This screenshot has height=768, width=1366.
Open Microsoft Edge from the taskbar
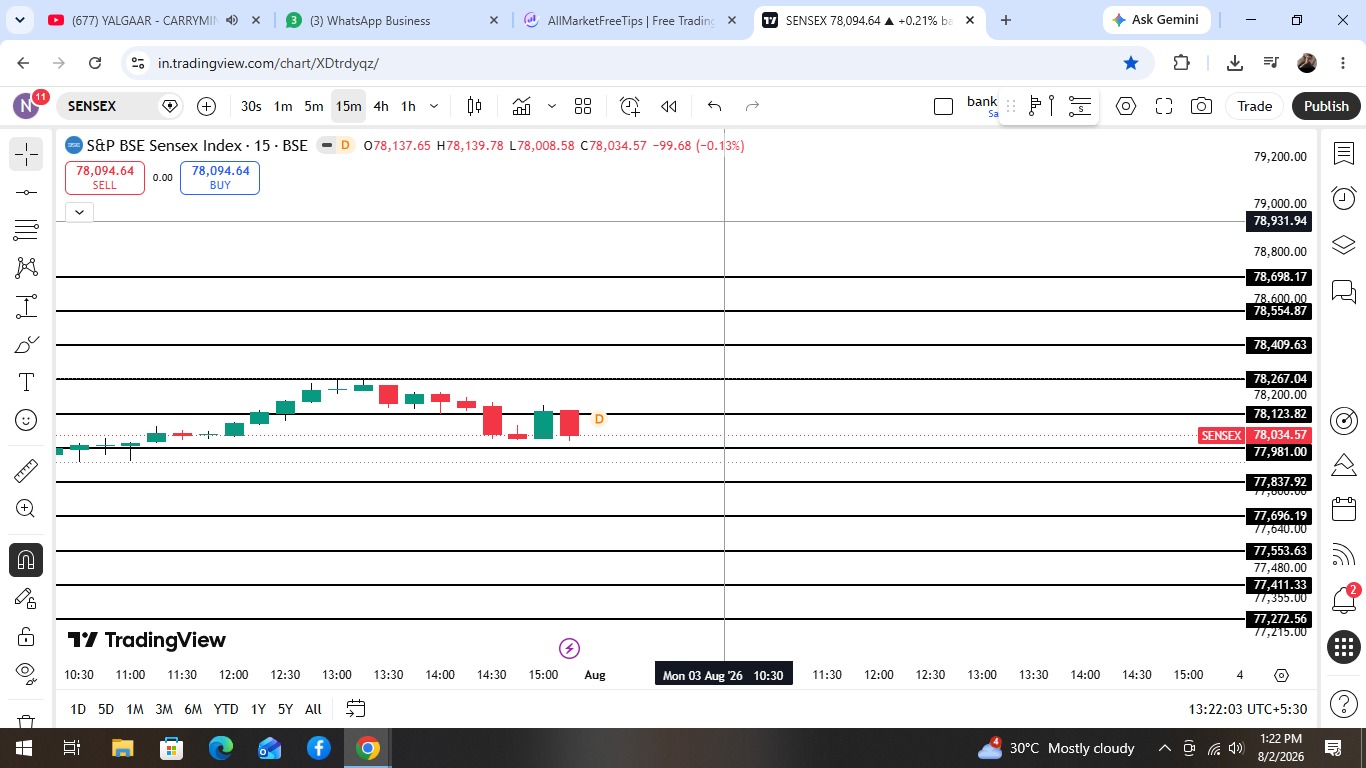pos(221,748)
